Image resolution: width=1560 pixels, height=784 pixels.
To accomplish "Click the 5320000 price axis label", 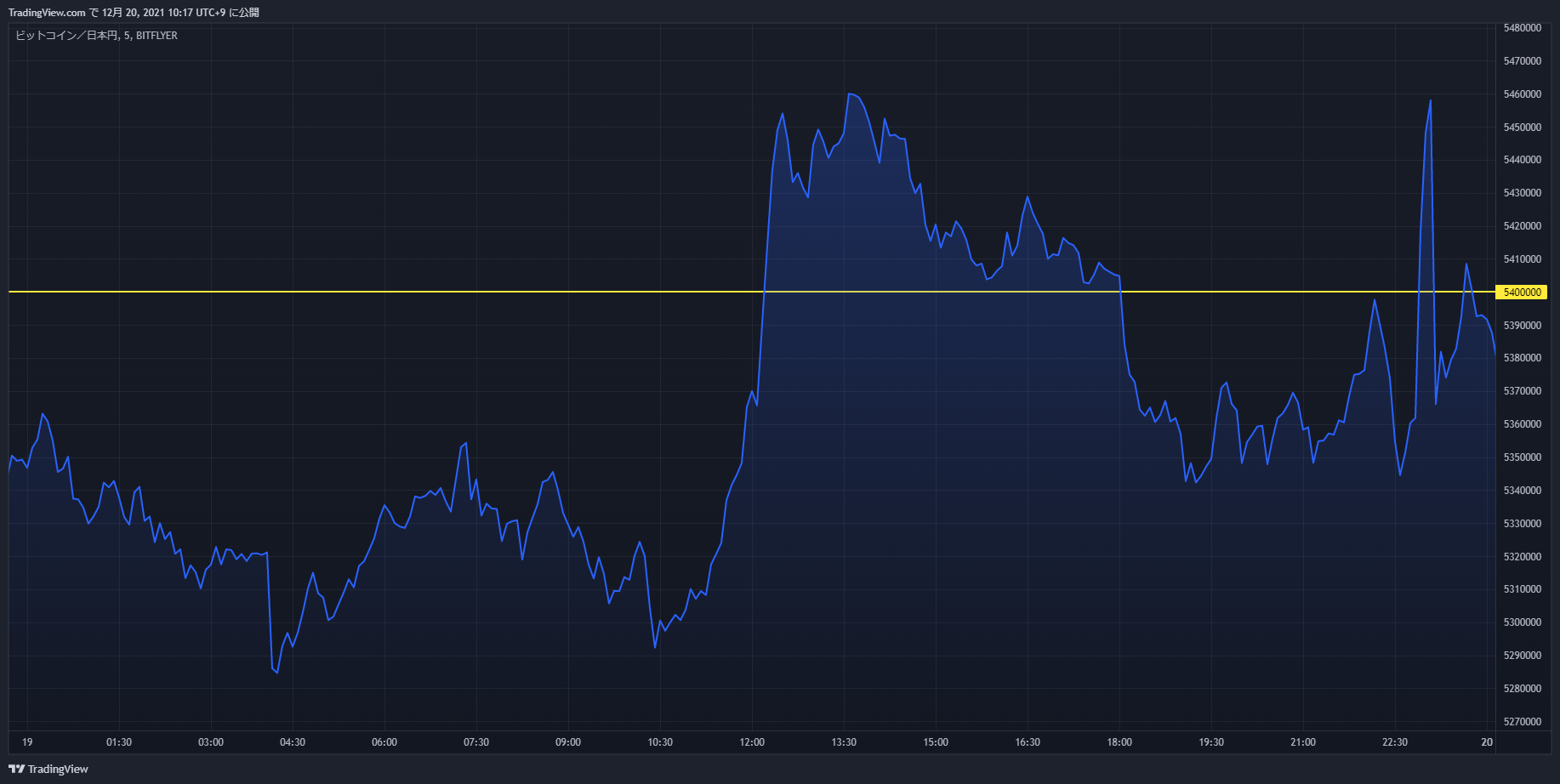I will click(1523, 557).
